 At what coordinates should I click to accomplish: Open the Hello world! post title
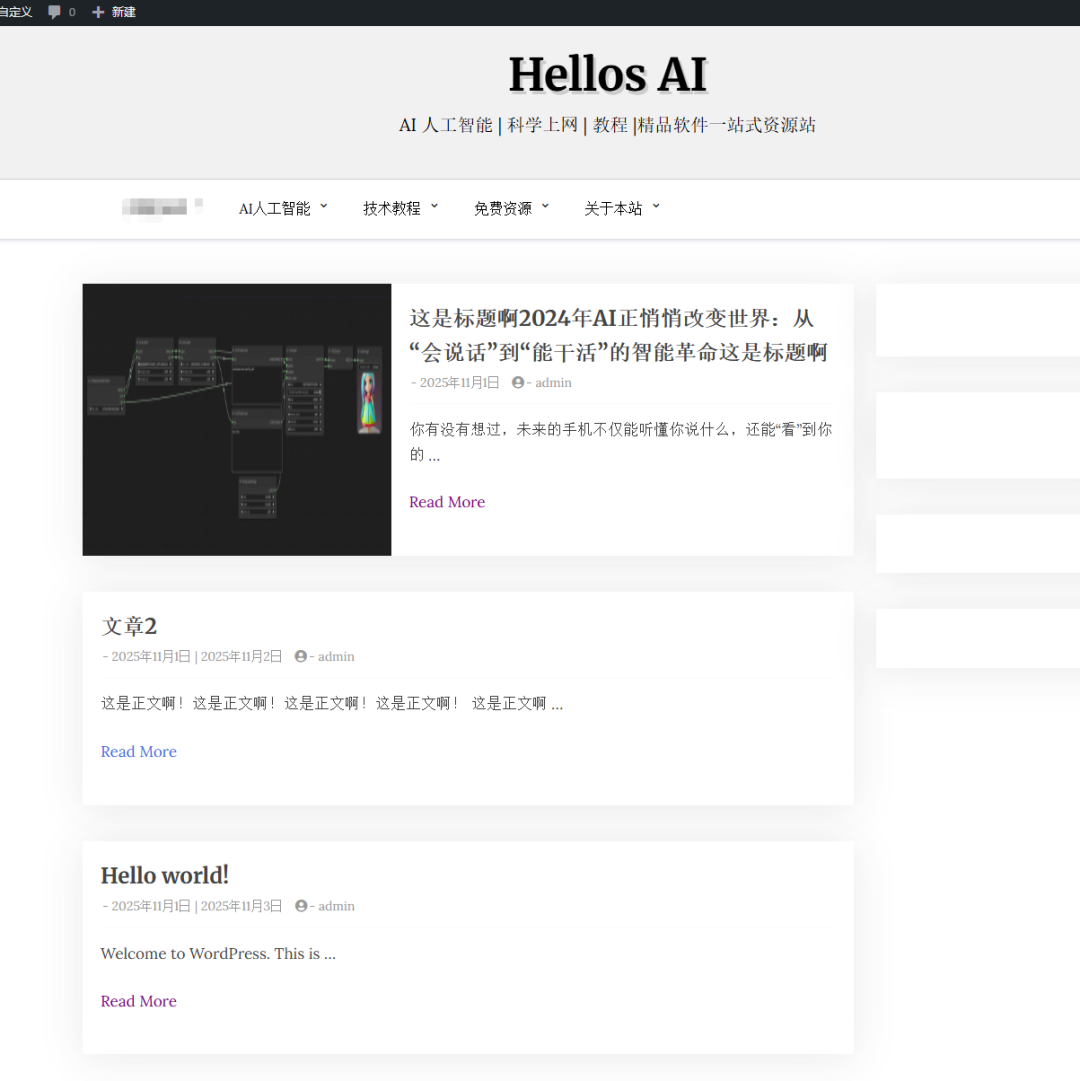(x=165, y=876)
